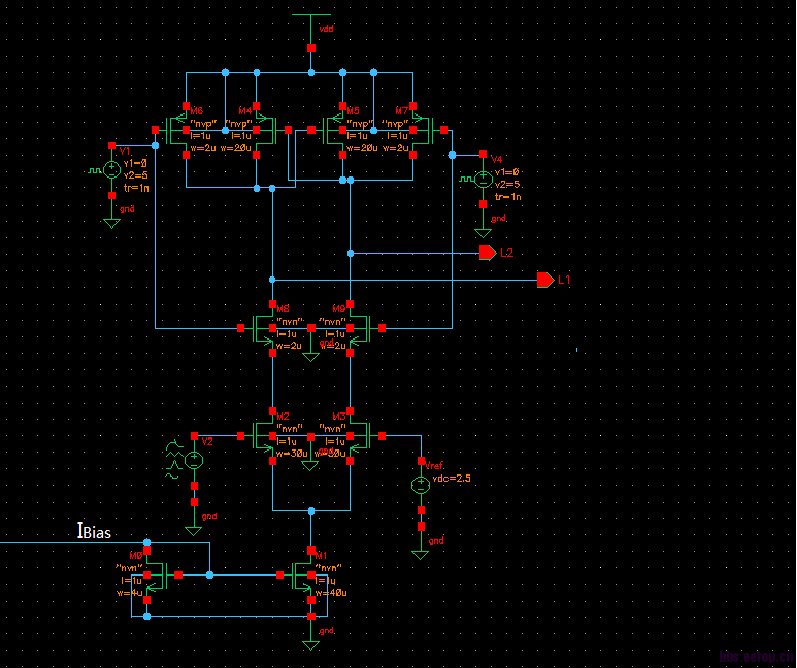This screenshot has height=668, width=797.
Task: Click the L1 pin name text
Action: tap(564, 280)
